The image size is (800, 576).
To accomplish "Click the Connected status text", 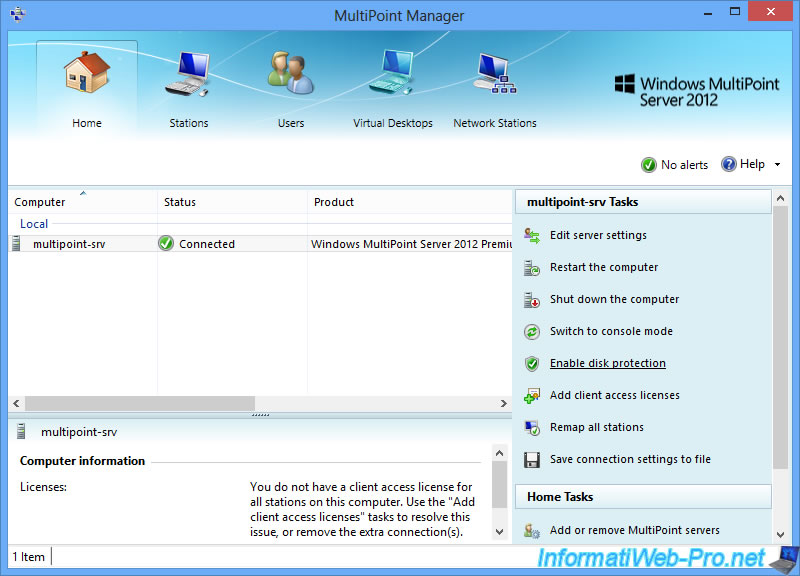I will point(207,244).
